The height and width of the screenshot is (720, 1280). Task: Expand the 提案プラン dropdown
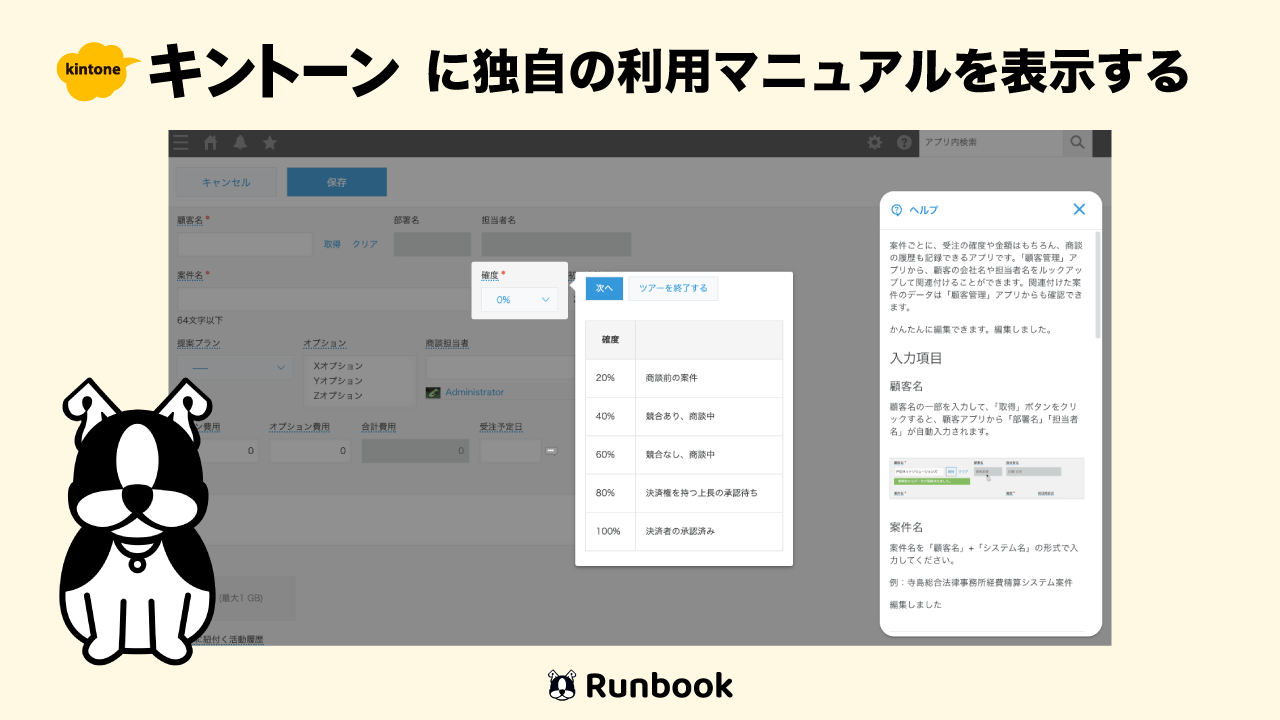coord(237,368)
